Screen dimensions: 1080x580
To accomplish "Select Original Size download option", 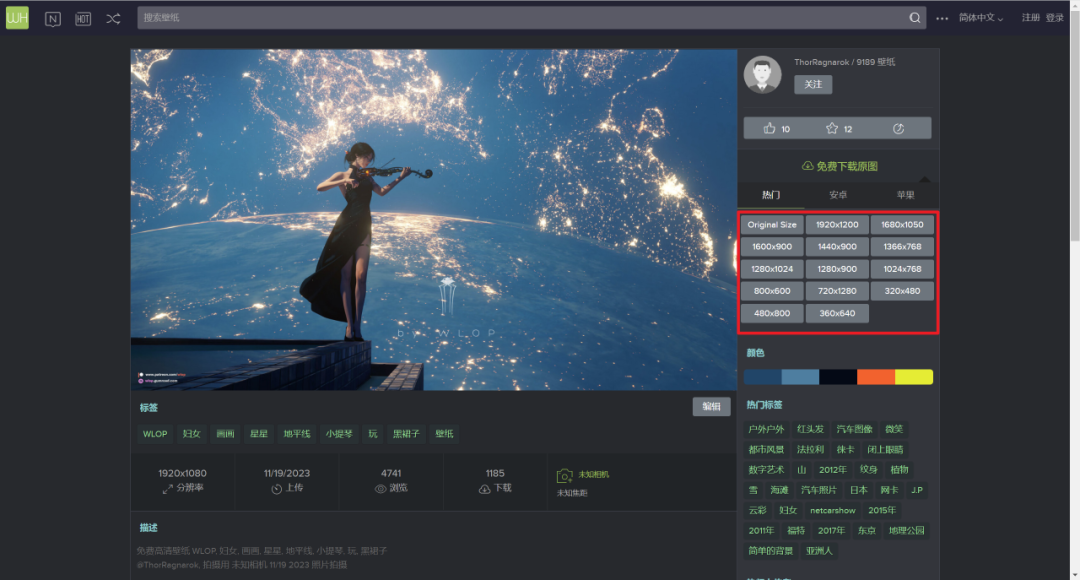I will pyautogui.click(x=772, y=225).
